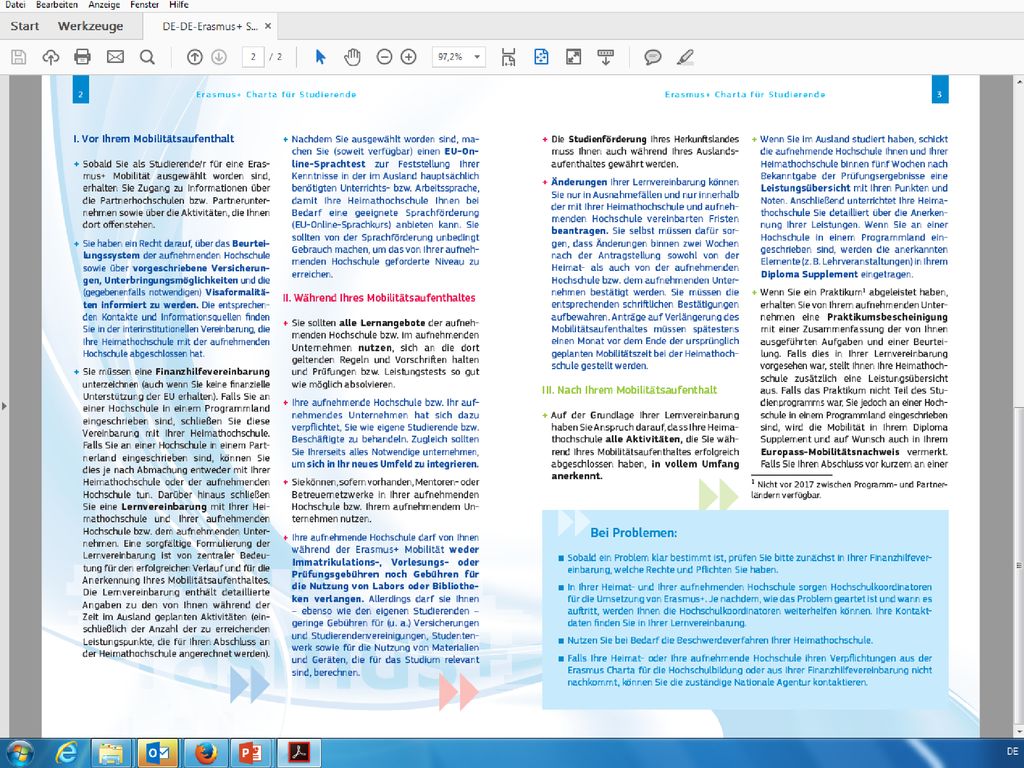1024x768 pixels.
Task: Open the Bearbeiten menu
Action: (x=57, y=5)
